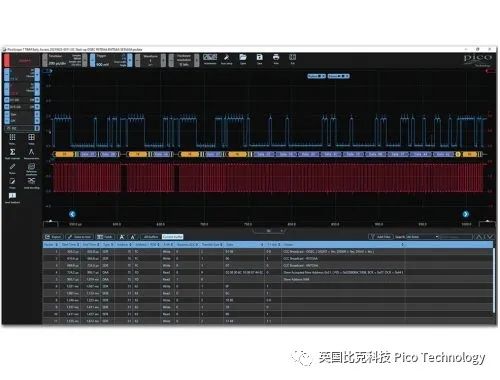Image resolution: width=500 pixels, height=380 pixels.
Task: Select the Rulers tool icon
Action: coord(12,168)
